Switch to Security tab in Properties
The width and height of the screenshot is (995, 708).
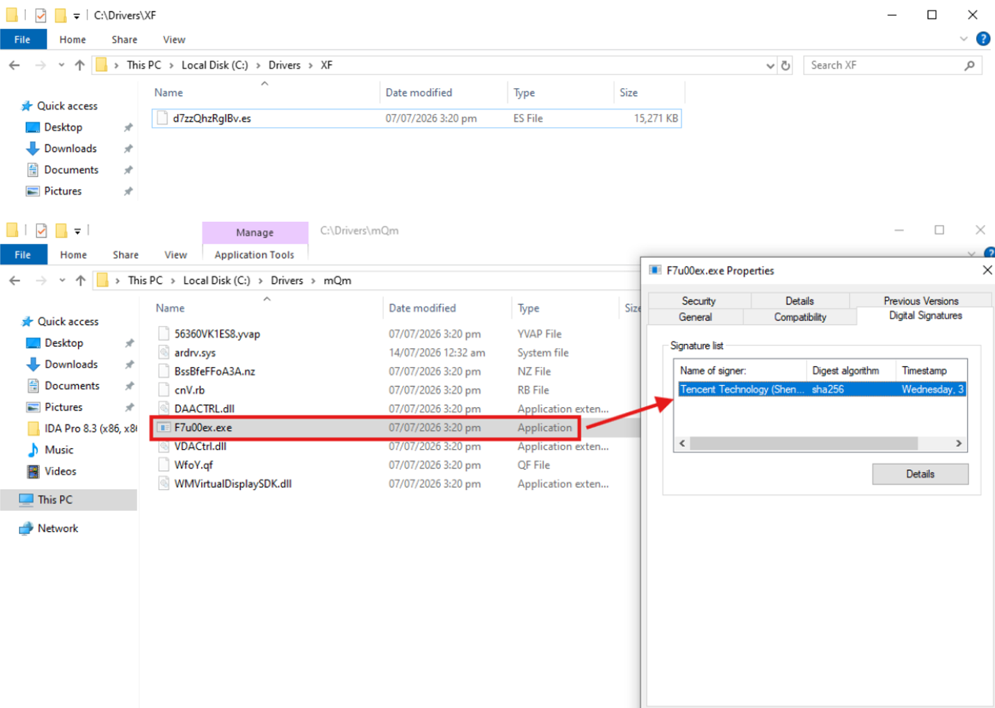[x=699, y=301]
